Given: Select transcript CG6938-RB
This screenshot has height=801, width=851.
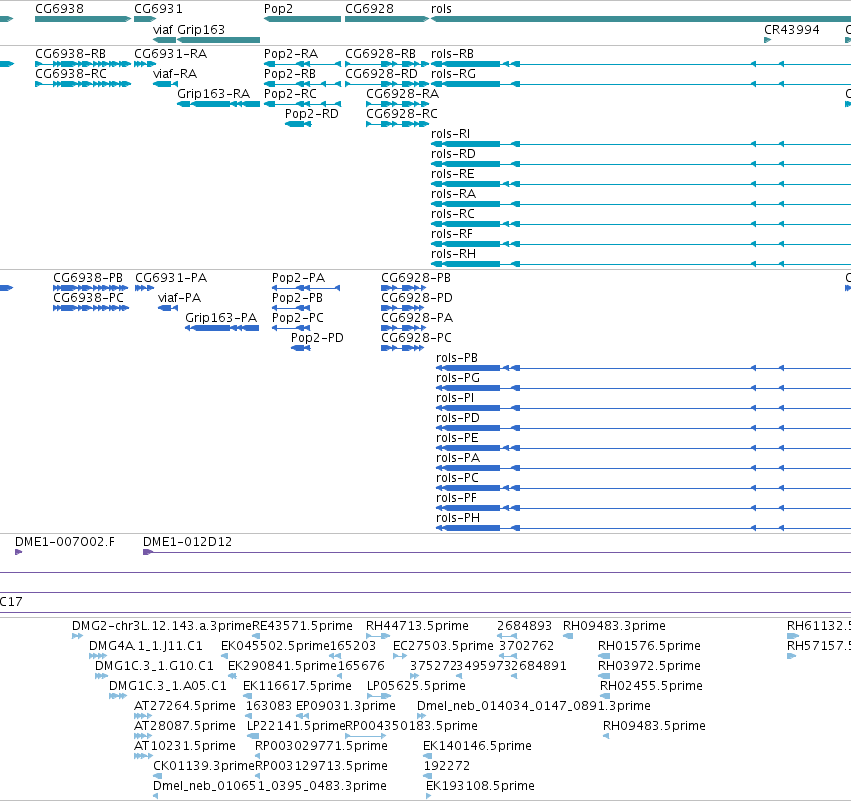Looking at the screenshot, I should pos(83,64).
